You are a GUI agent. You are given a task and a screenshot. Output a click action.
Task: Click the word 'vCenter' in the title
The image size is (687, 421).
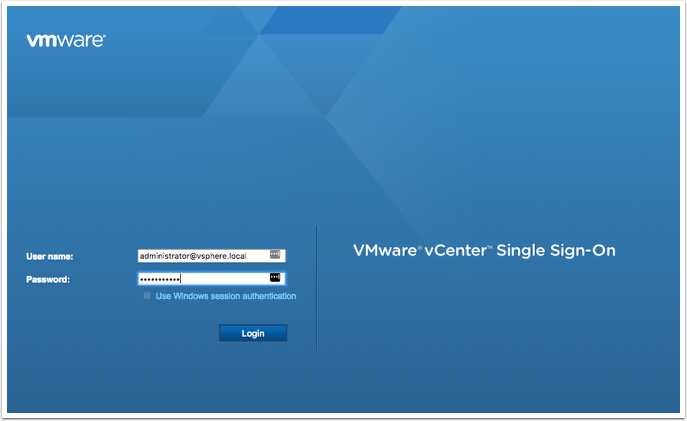tap(457, 251)
